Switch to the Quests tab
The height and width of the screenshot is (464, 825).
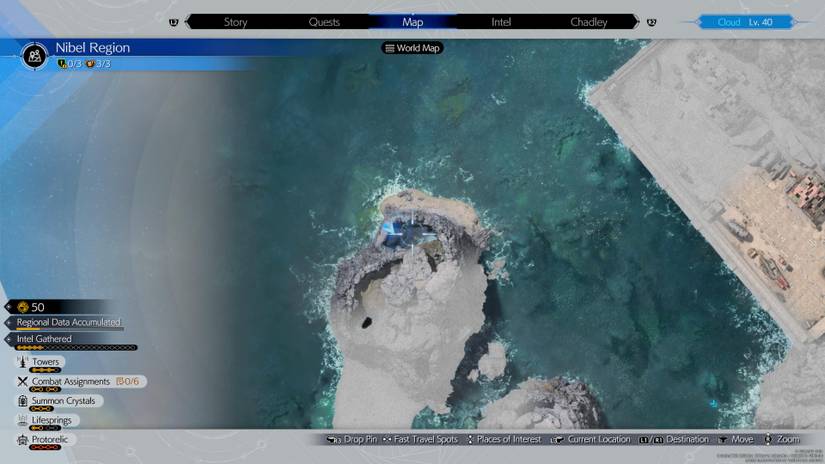click(x=324, y=22)
